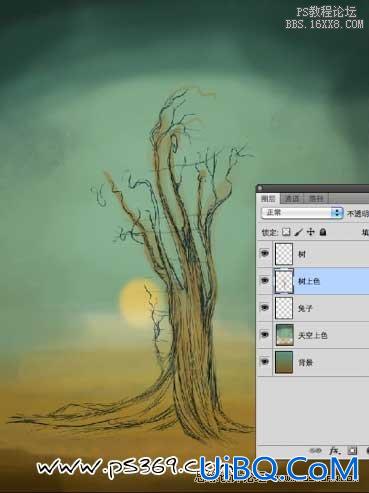Select the 树 layer name
The width and height of the screenshot is (369, 493).
tap(302, 254)
